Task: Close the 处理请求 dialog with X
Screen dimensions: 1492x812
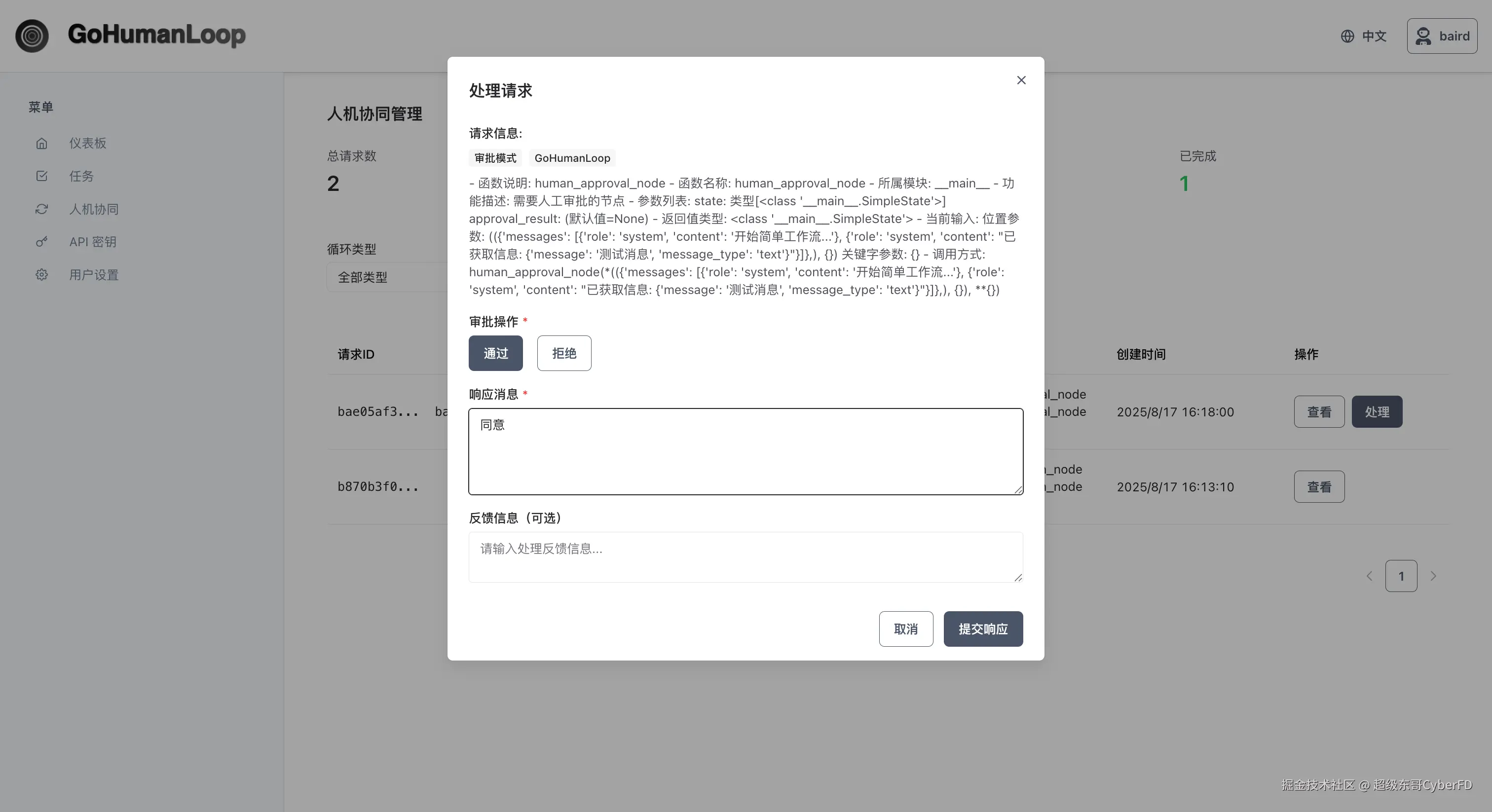Action: pyautogui.click(x=1021, y=80)
